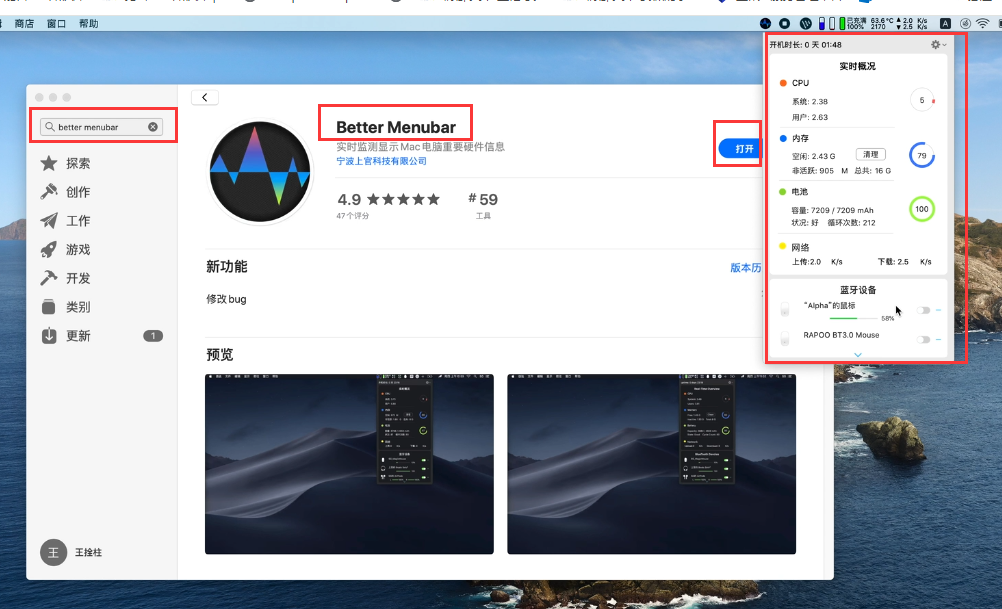Viewport: 1002px width, 609px height.
Task: Click the Better Menubar app icon
Action: coord(260,171)
